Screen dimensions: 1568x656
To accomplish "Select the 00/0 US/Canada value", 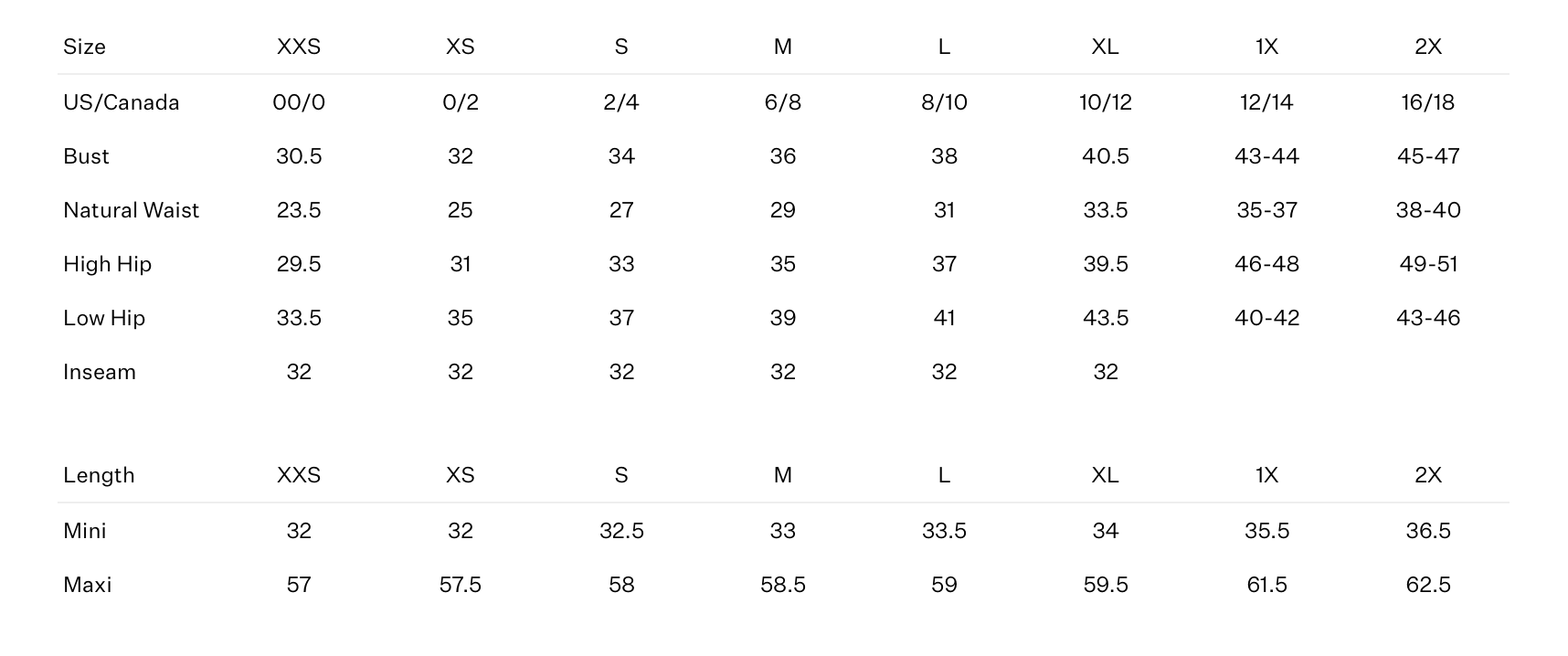I will 299,102.
